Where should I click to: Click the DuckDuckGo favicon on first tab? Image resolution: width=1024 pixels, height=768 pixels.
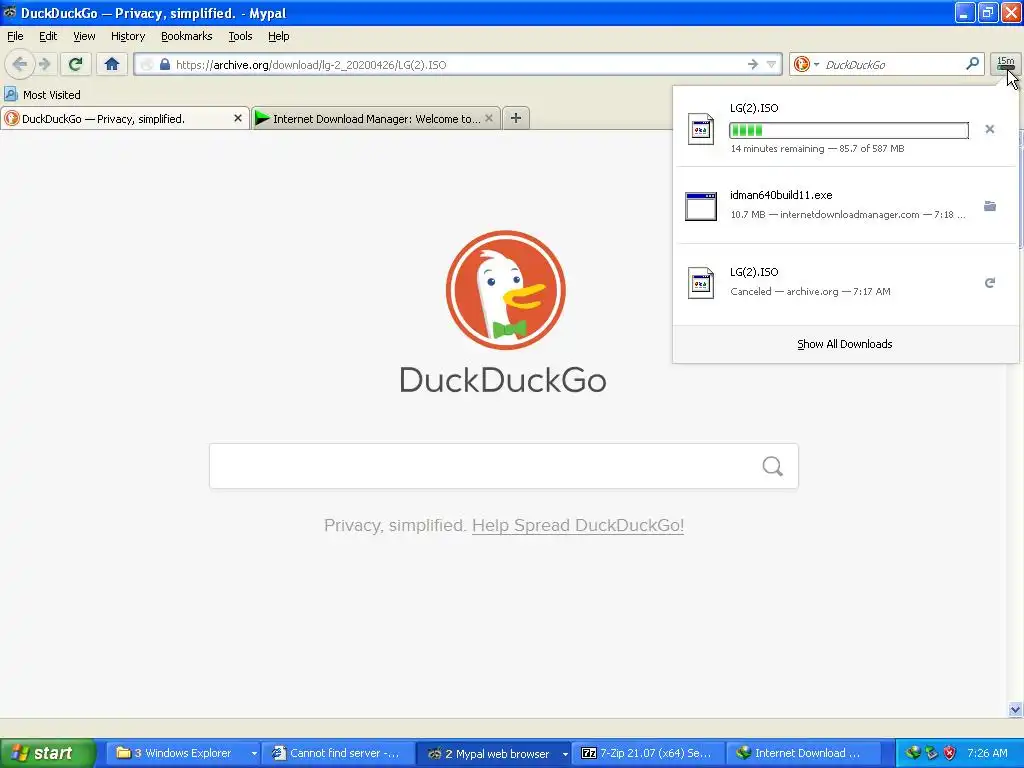pyautogui.click(x=11, y=118)
